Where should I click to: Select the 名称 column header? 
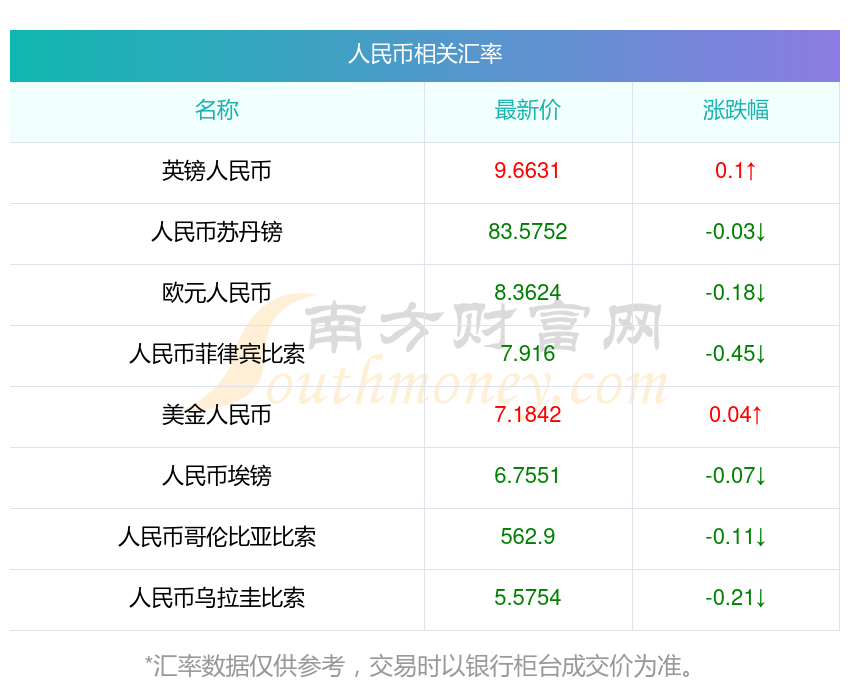point(217,110)
